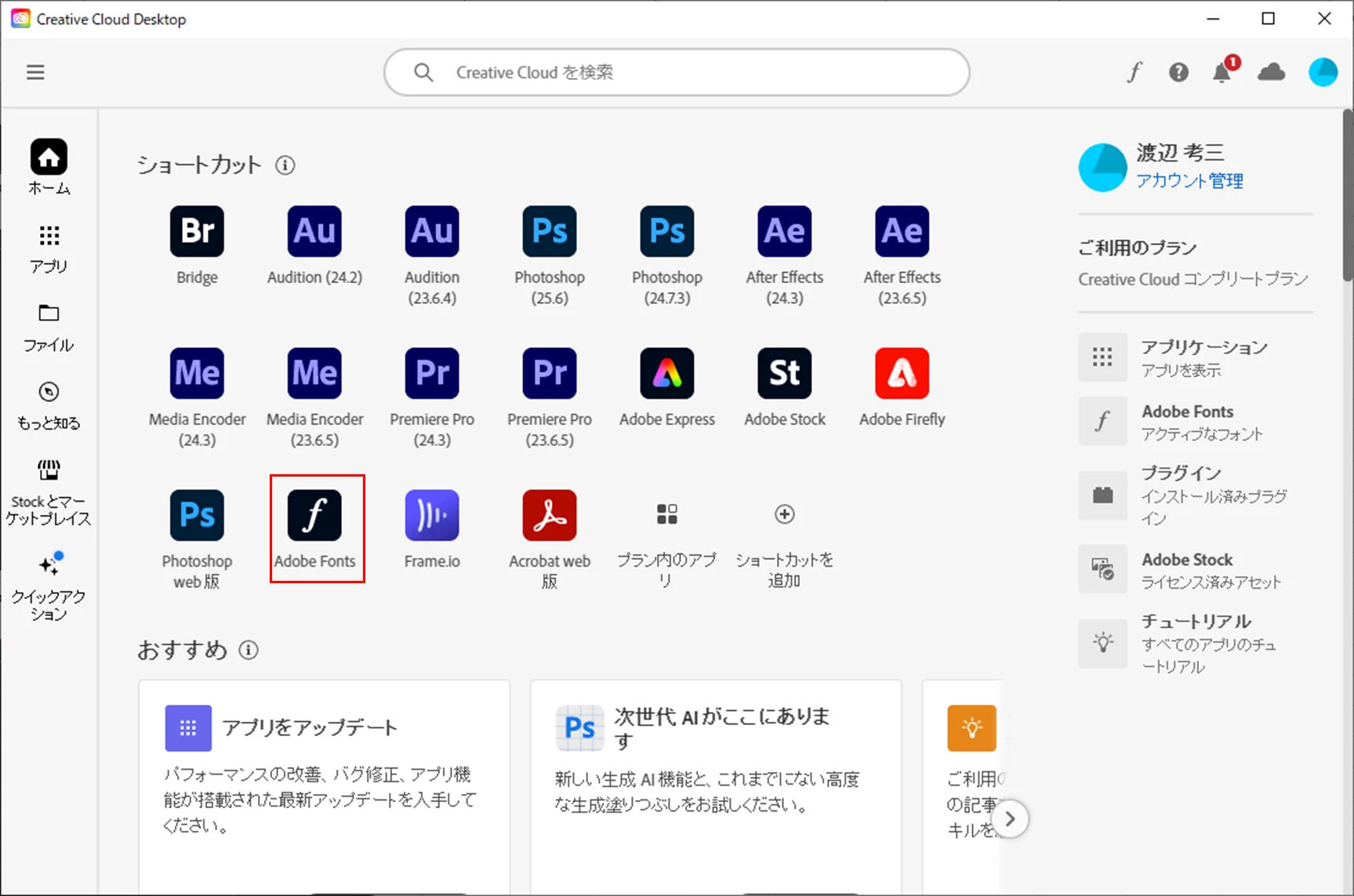Screen dimensions: 1354x896
Task: Open ファイル in left sidebar
Action: [49, 328]
